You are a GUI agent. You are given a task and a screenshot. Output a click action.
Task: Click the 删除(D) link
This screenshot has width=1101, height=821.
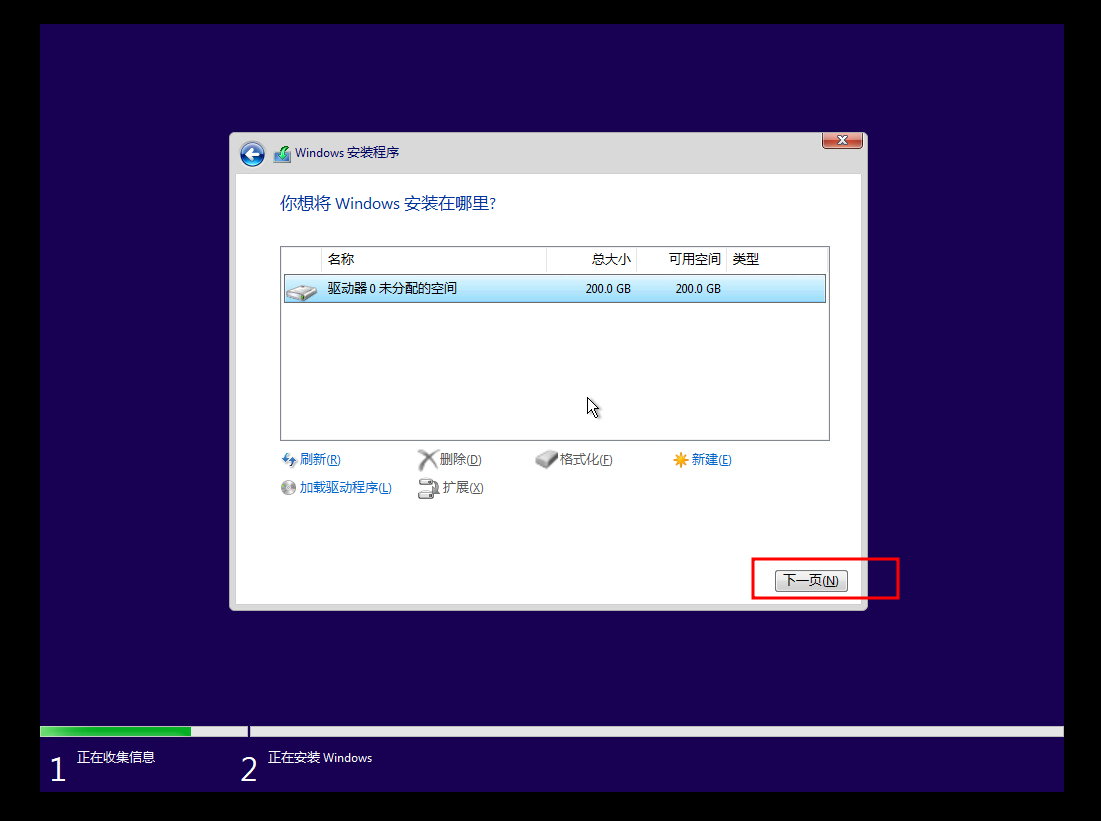460,459
